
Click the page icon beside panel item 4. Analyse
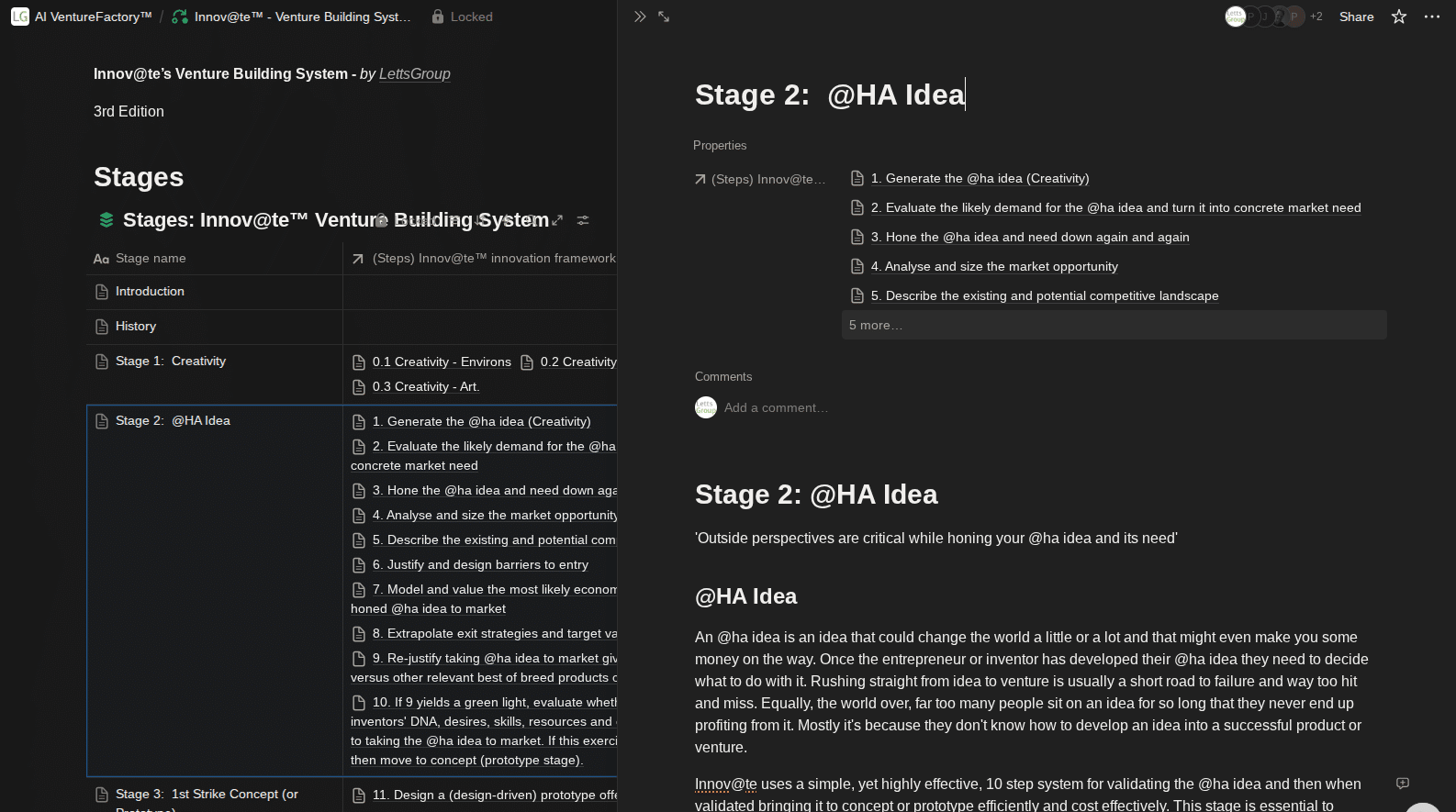857,267
